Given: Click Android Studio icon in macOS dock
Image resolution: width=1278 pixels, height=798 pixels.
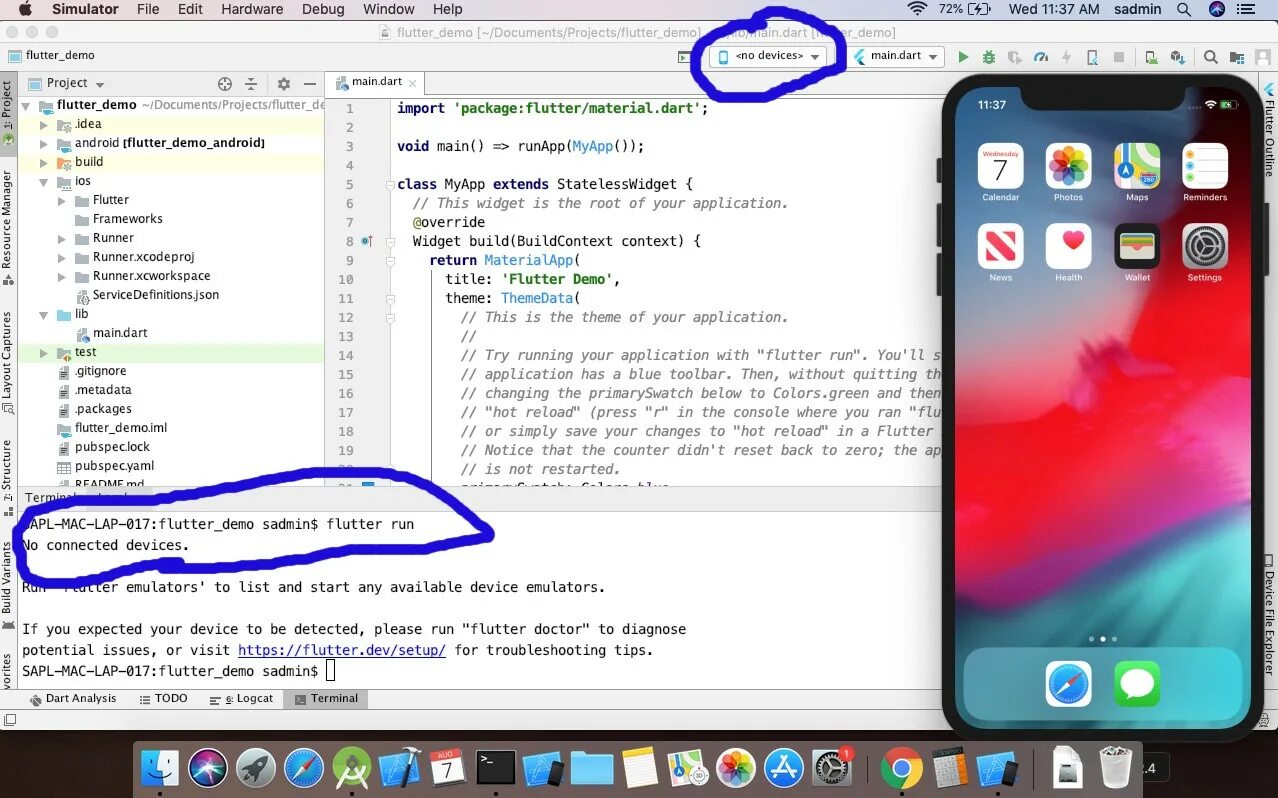Looking at the screenshot, I should (x=352, y=768).
